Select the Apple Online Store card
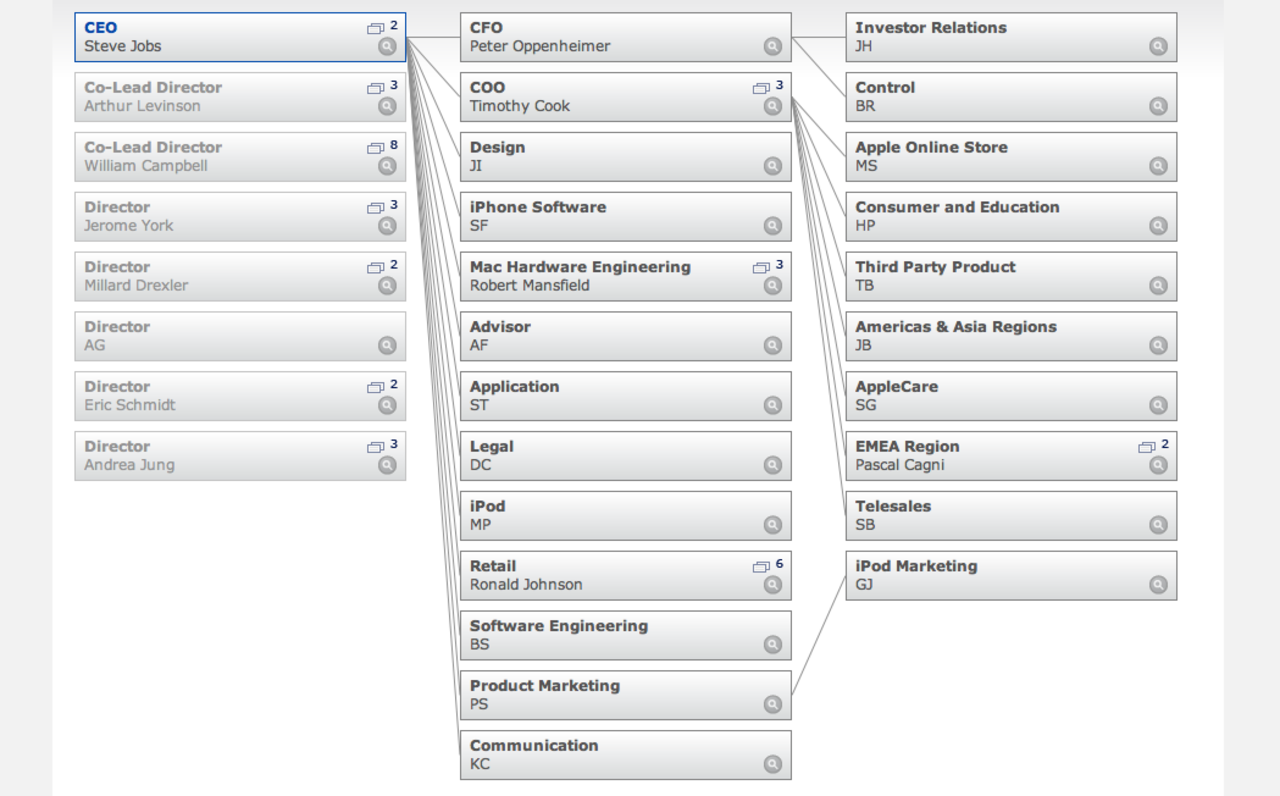The width and height of the screenshot is (1280, 796). pos(995,157)
